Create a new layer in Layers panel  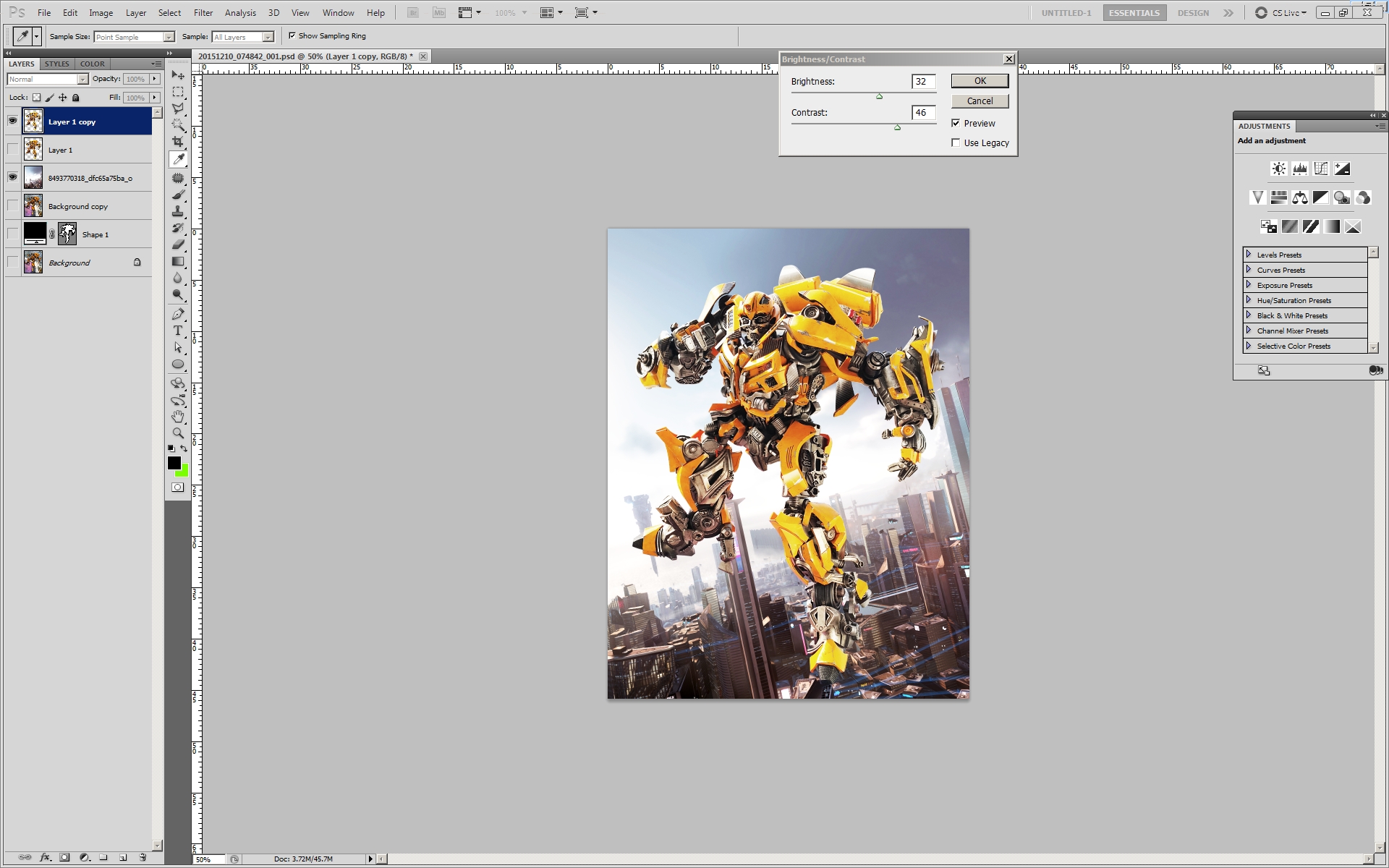coord(123,858)
